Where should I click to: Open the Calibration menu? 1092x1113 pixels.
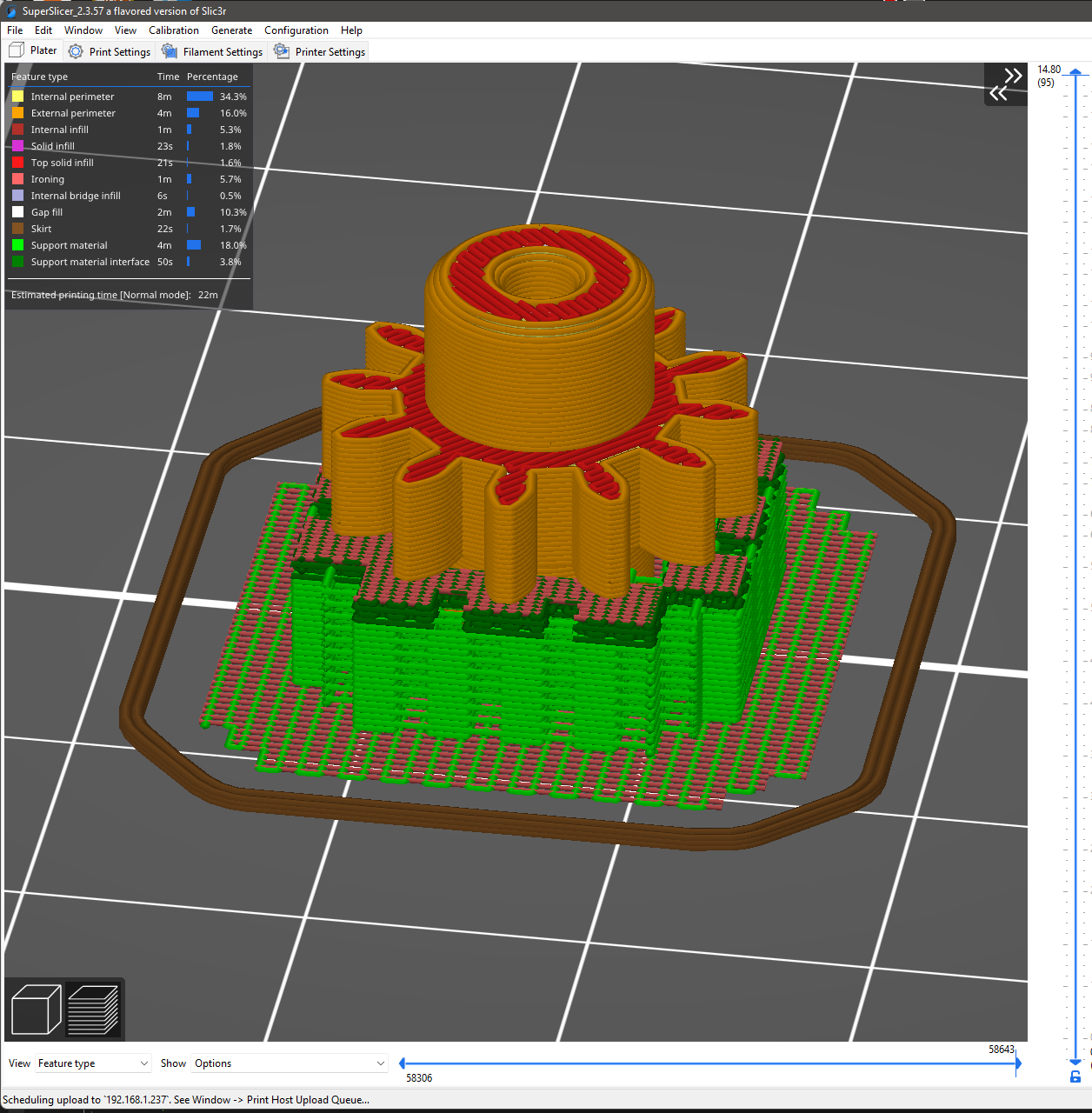click(x=174, y=30)
